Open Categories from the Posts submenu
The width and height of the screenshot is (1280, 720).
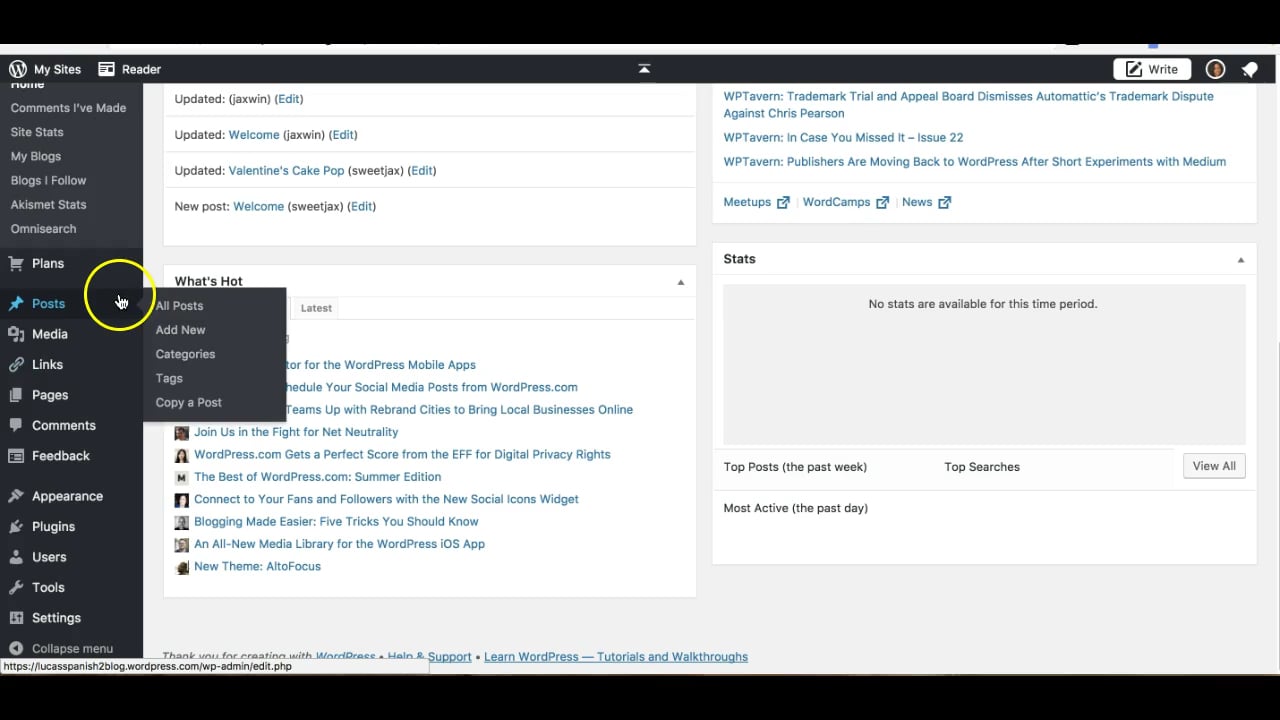tap(185, 354)
